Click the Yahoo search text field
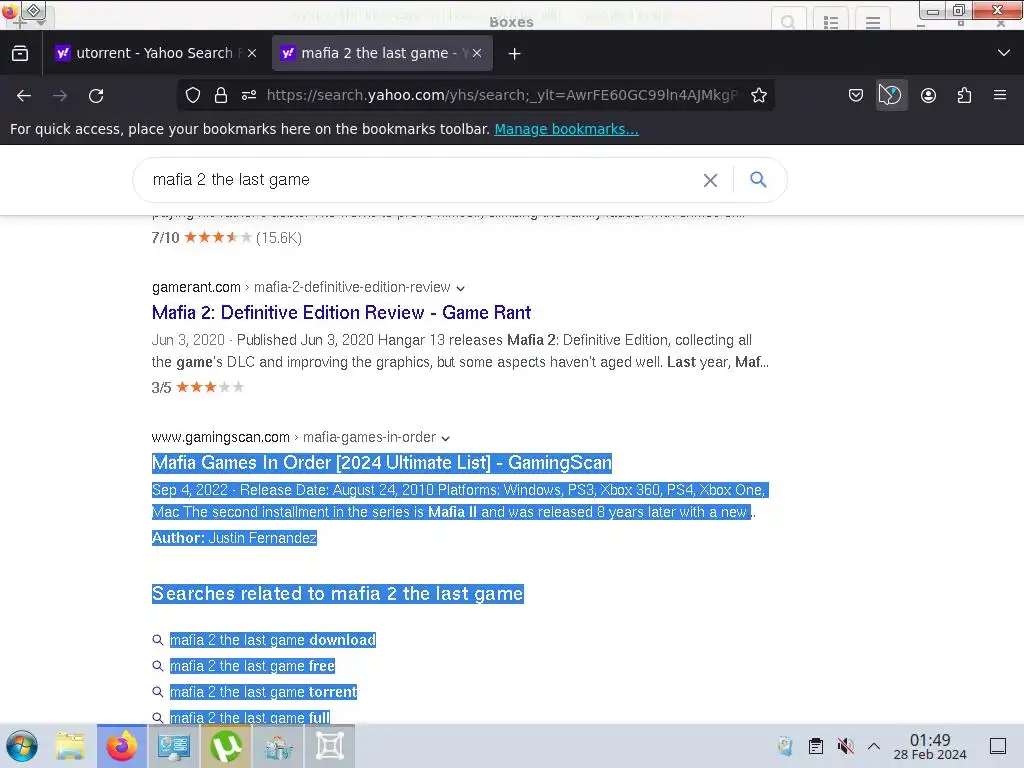This screenshot has width=1024, height=768. 418,180
